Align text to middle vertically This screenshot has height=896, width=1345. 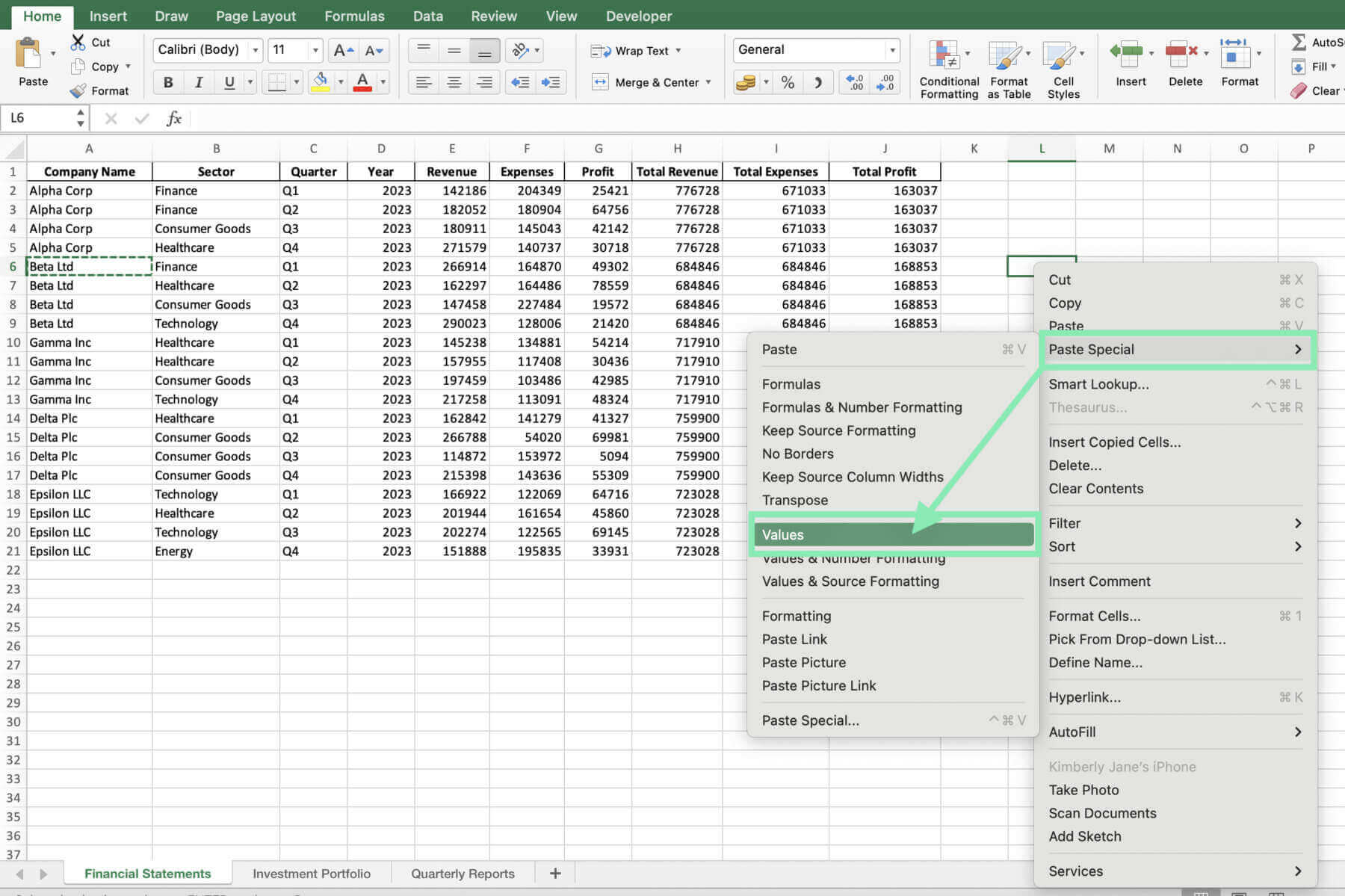pos(454,50)
